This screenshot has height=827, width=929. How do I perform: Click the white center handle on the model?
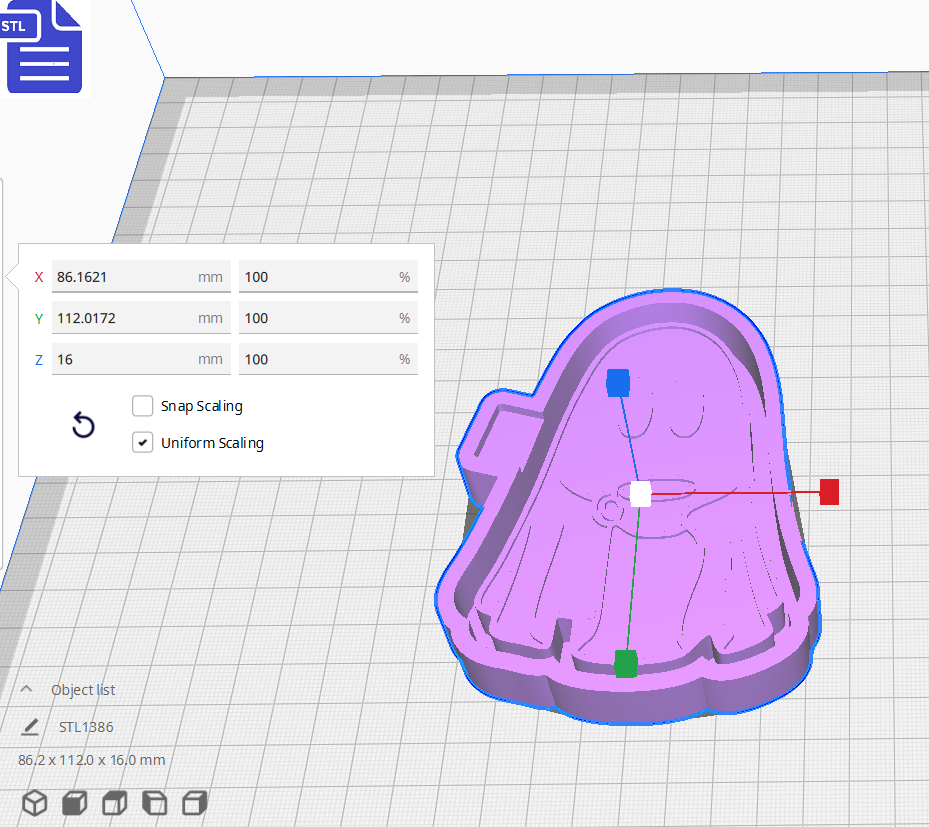[638, 493]
